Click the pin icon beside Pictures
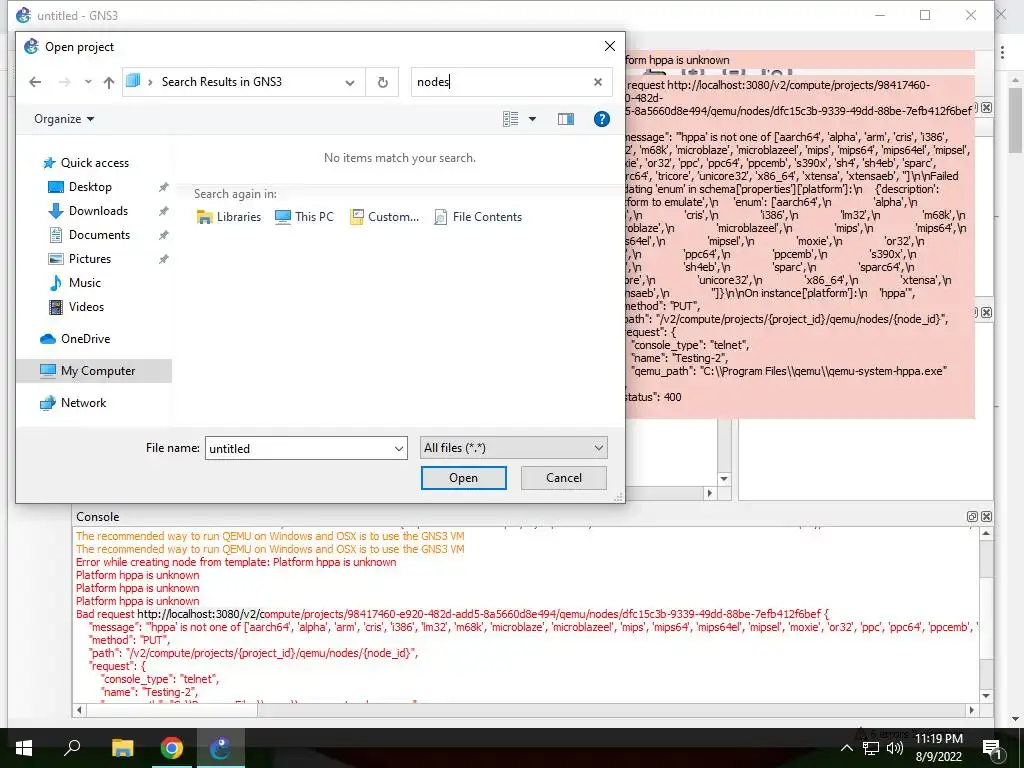 163,259
